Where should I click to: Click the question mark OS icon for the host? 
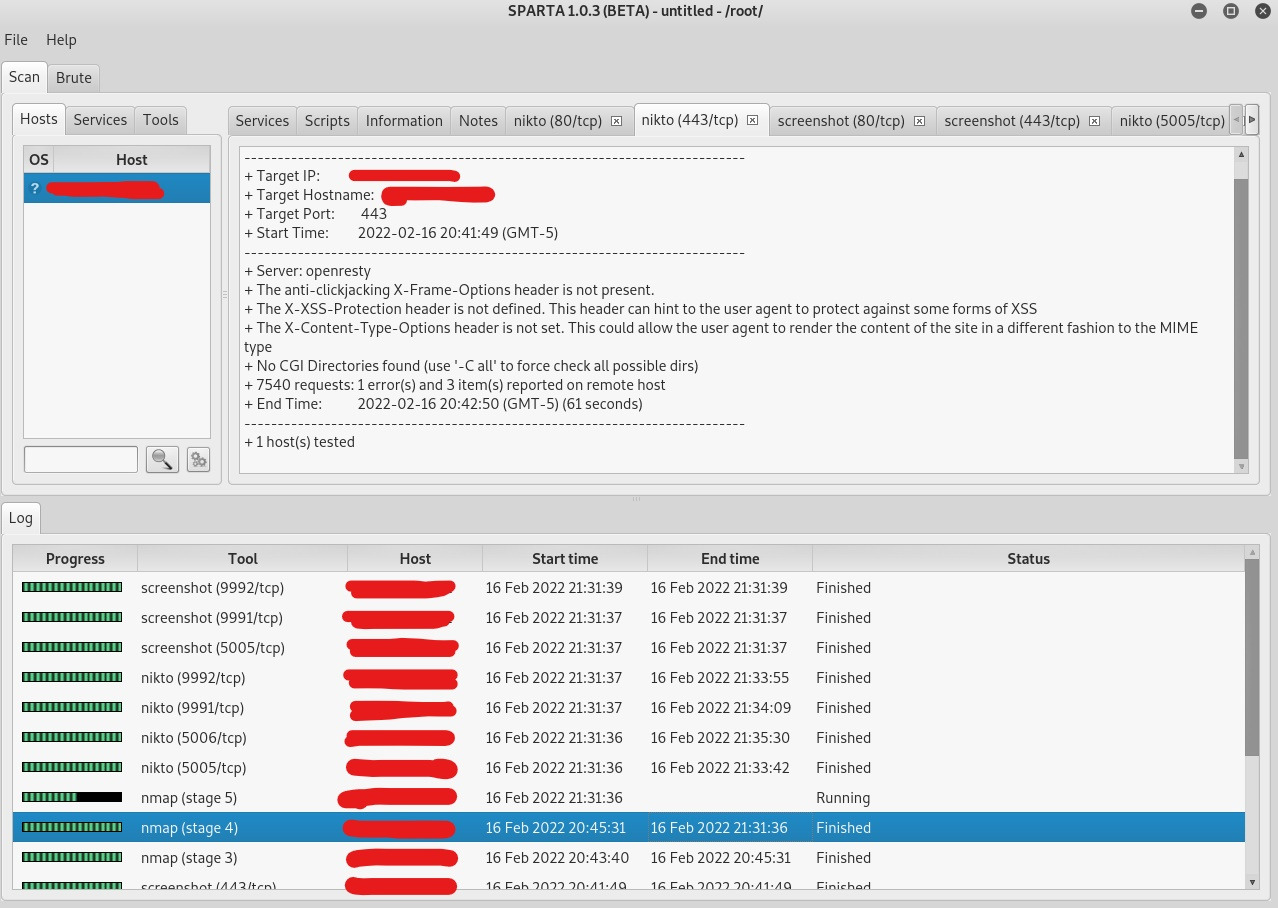34,188
